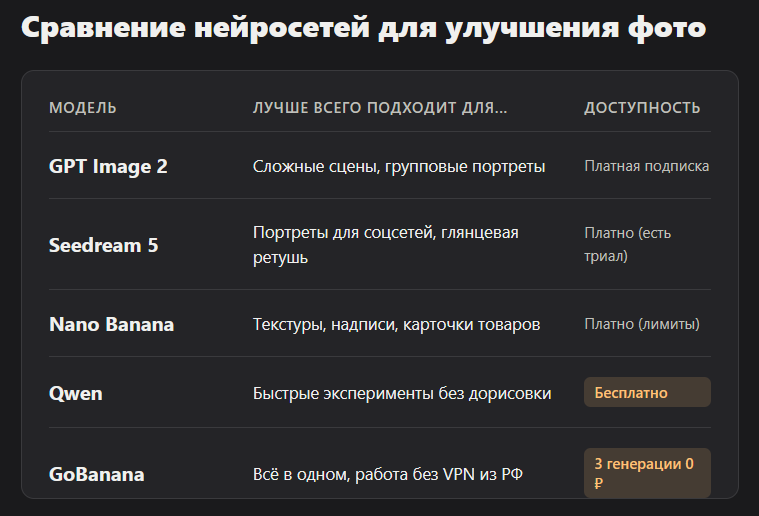Click the 'GPT Image 2' model name
Viewport: 759px width, 516px height.
pyautogui.click(x=108, y=167)
